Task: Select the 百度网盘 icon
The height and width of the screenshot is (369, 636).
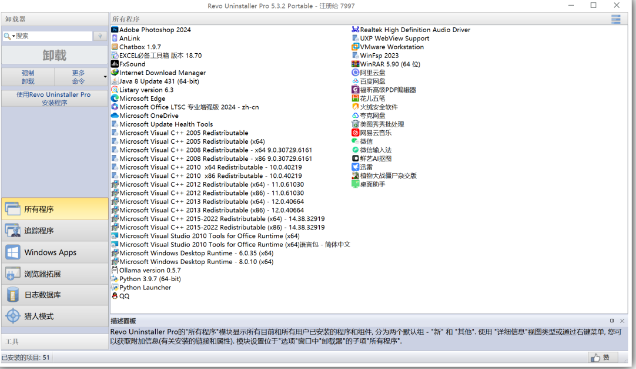Action: 355,81
